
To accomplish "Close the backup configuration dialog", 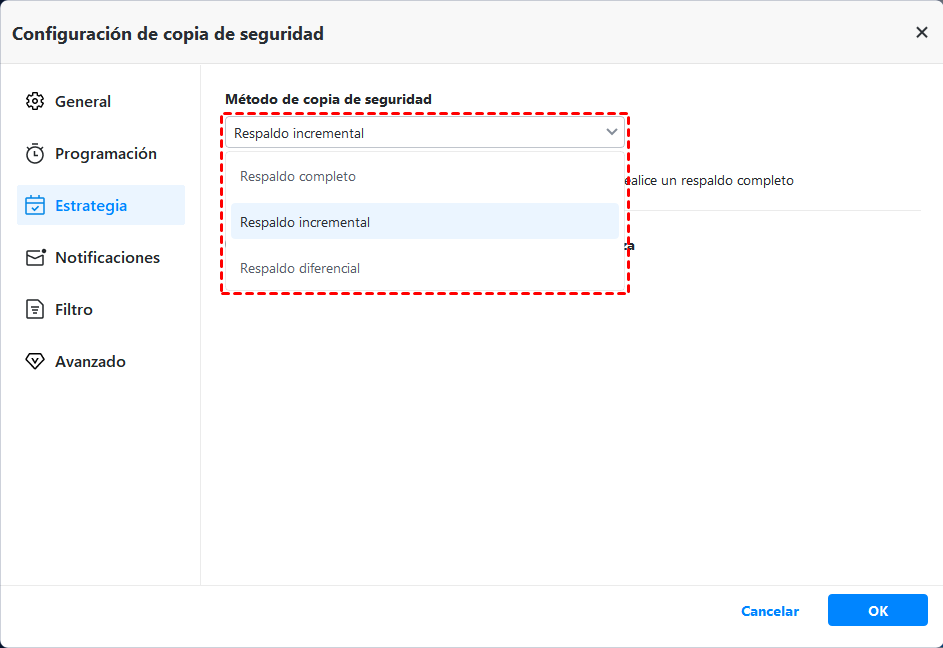I will coord(921,32).
